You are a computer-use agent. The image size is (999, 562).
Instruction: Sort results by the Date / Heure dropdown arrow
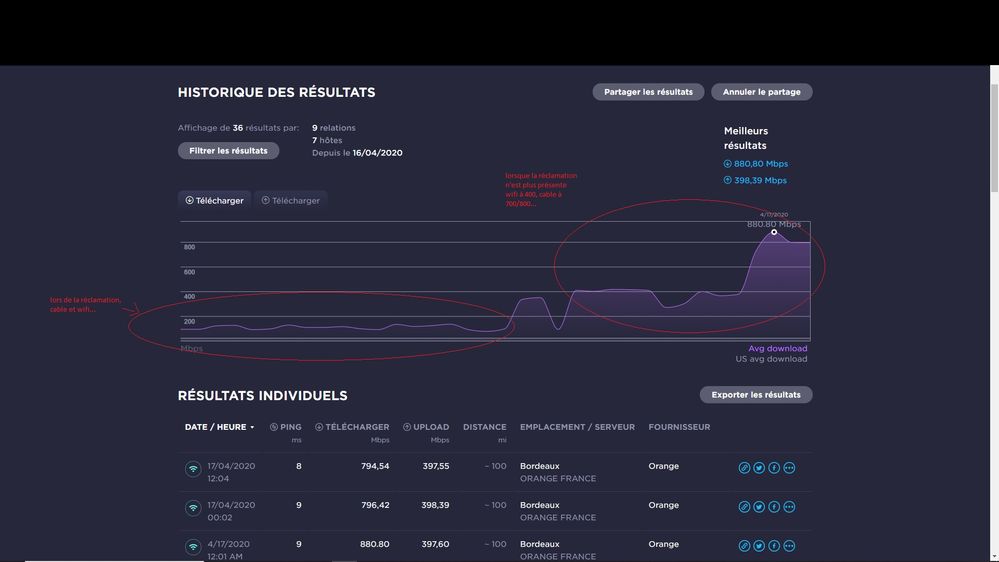click(252, 428)
